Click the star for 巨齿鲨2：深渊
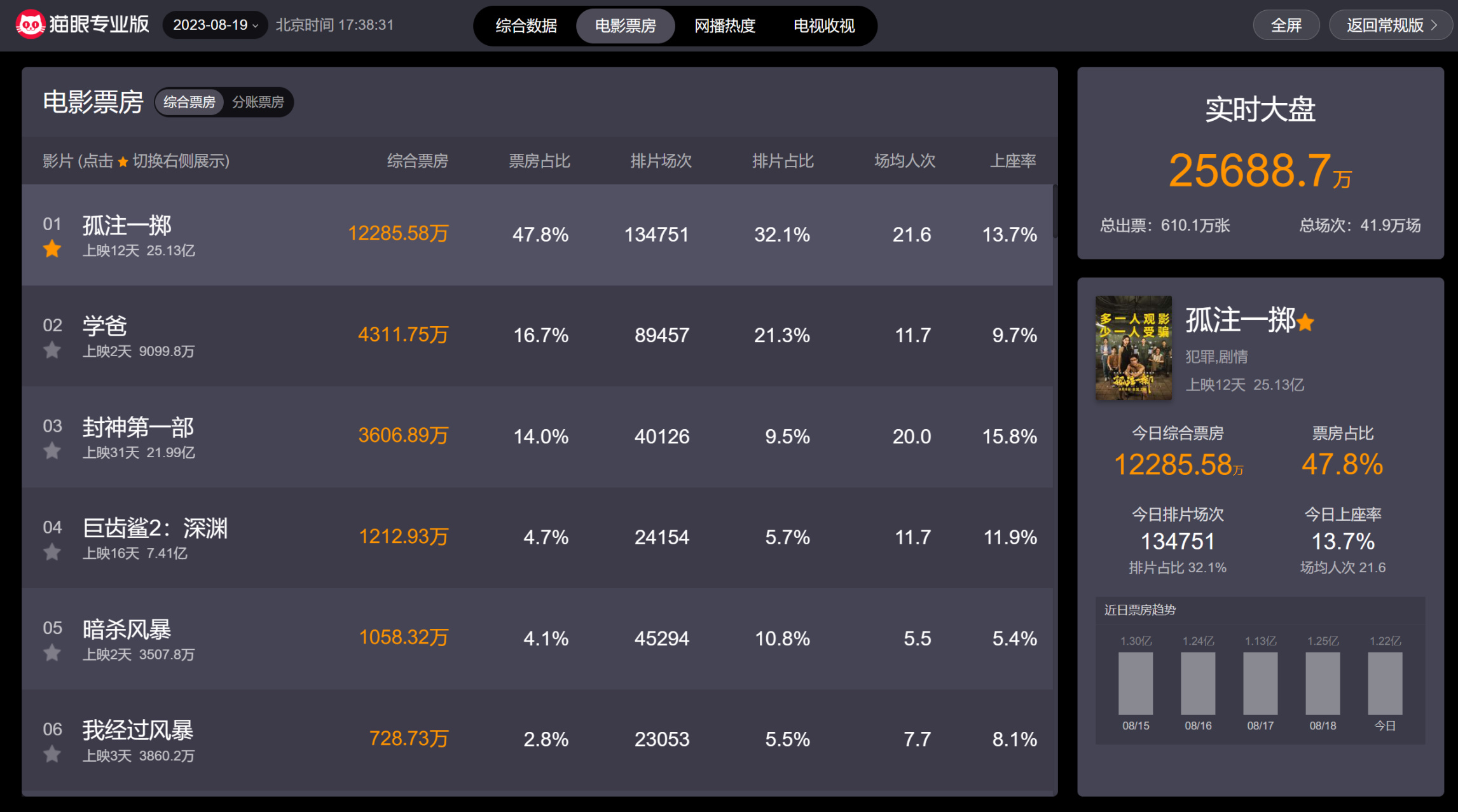 52,553
